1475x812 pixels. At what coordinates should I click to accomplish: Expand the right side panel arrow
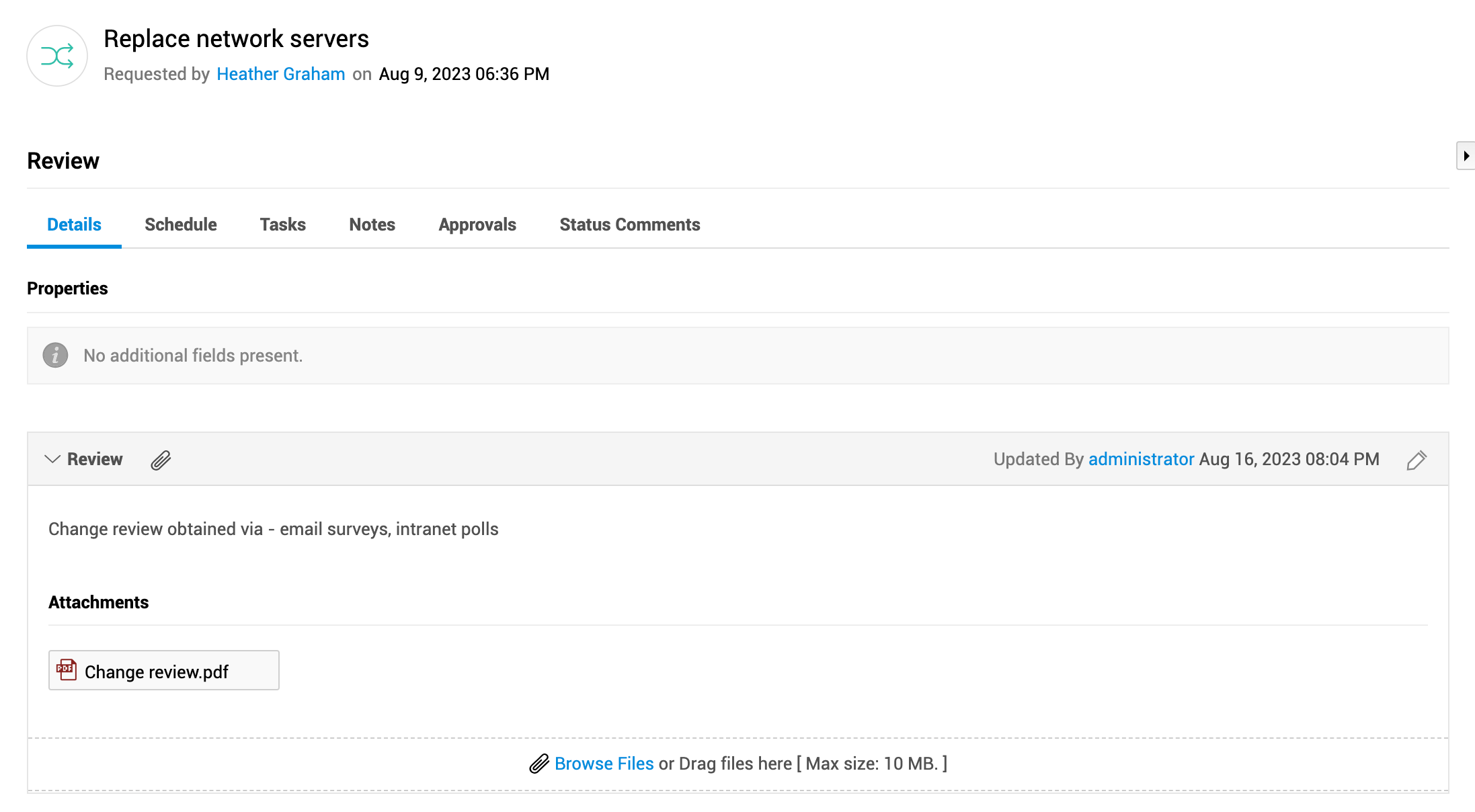click(x=1466, y=156)
